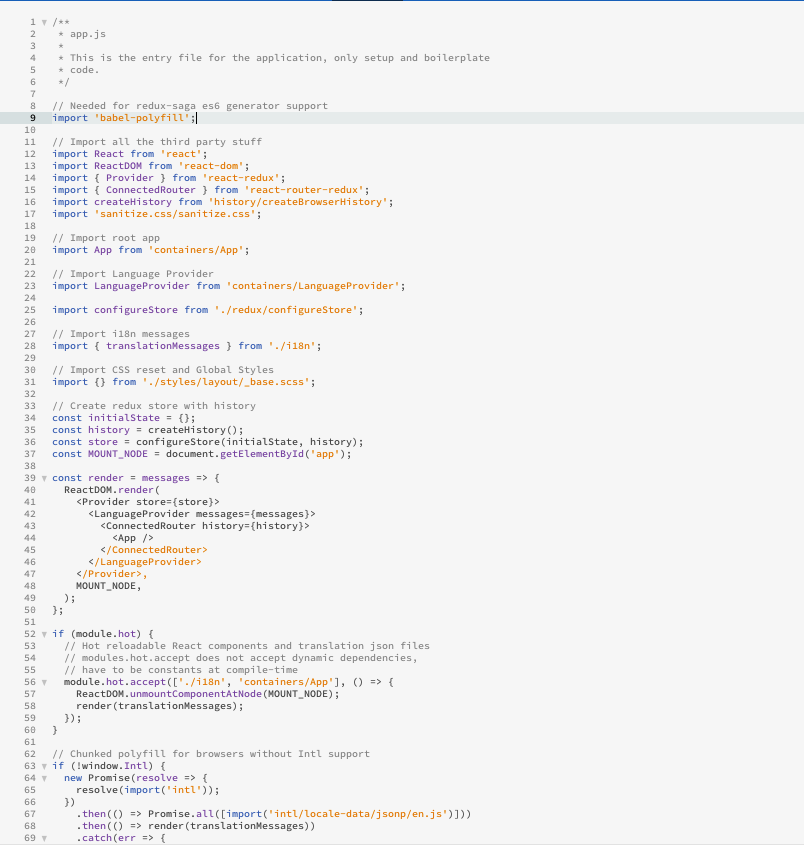The width and height of the screenshot is (804, 850).
Task: Fold the module.hot.accept callback at line 56
Action: coord(43,682)
